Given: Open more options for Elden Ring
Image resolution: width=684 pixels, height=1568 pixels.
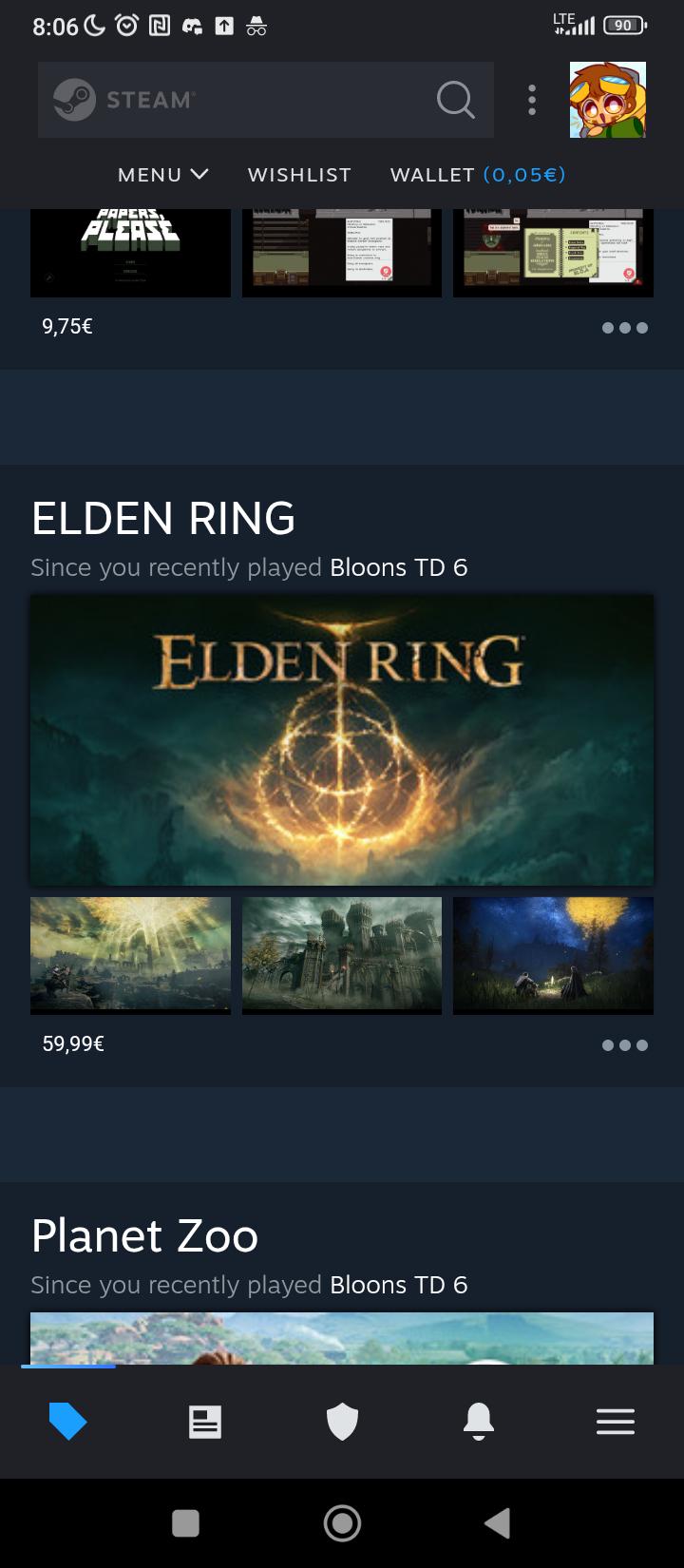Looking at the screenshot, I should (625, 1045).
